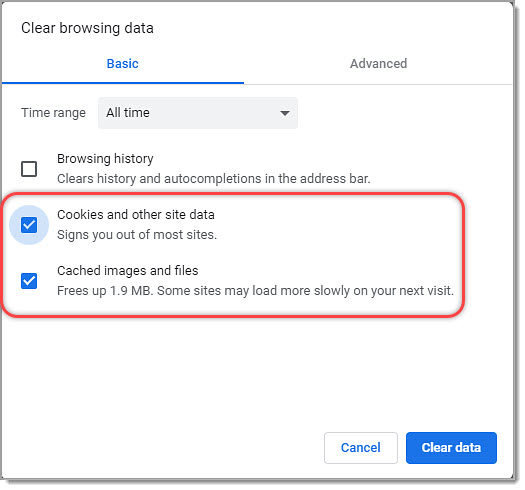Click the Cookies and other site data label
The image size is (525, 490).
[136, 215]
